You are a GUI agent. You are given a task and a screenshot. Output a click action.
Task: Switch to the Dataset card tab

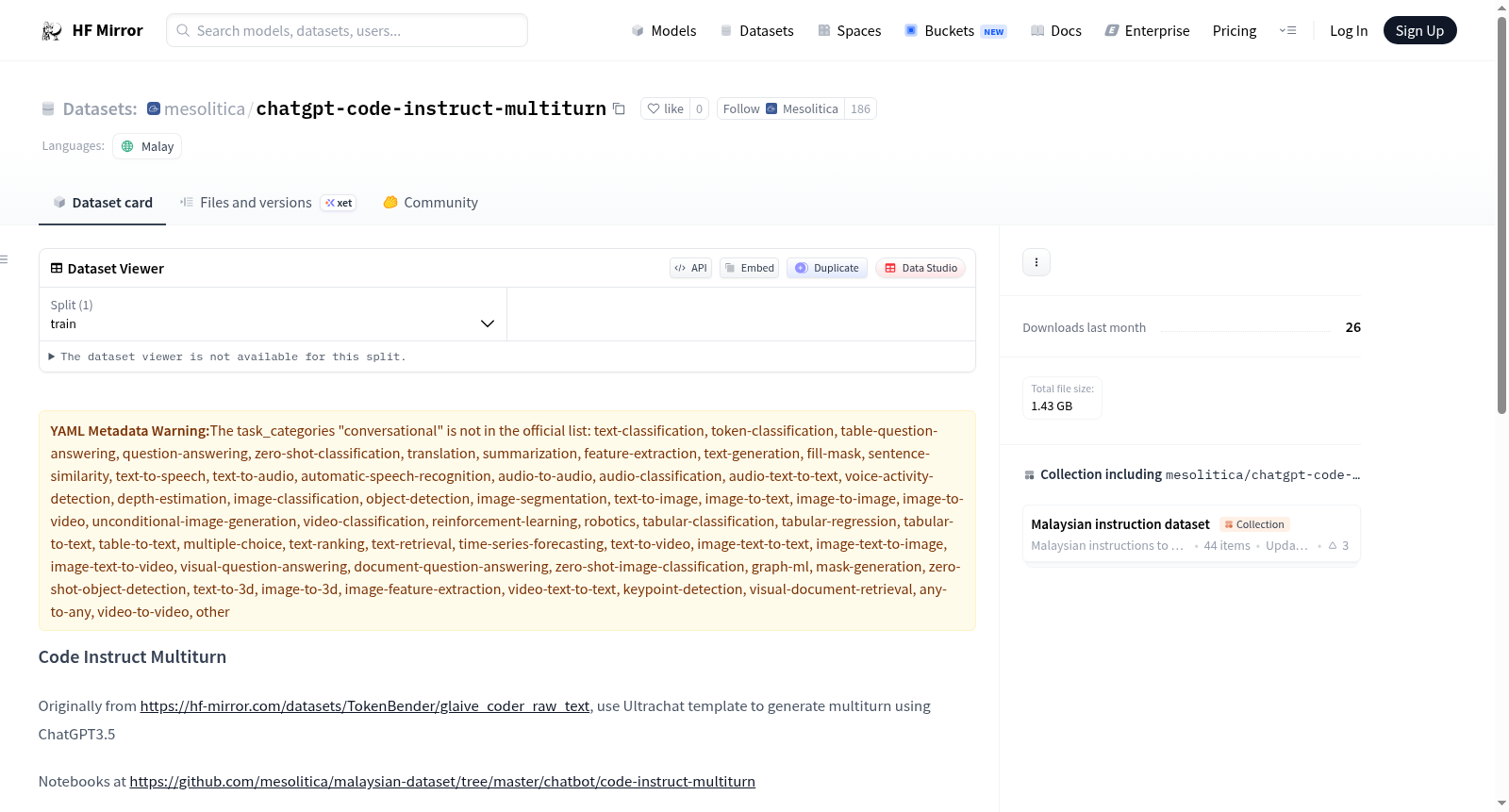coord(102,203)
